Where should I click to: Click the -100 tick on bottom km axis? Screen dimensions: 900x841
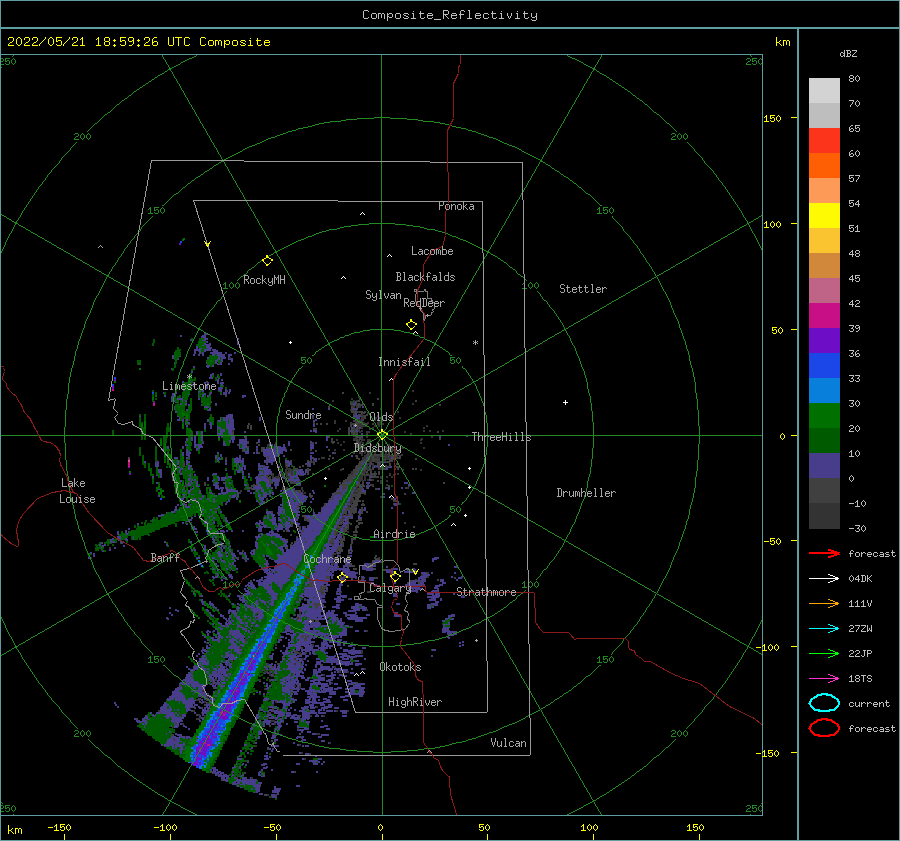click(x=165, y=827)
